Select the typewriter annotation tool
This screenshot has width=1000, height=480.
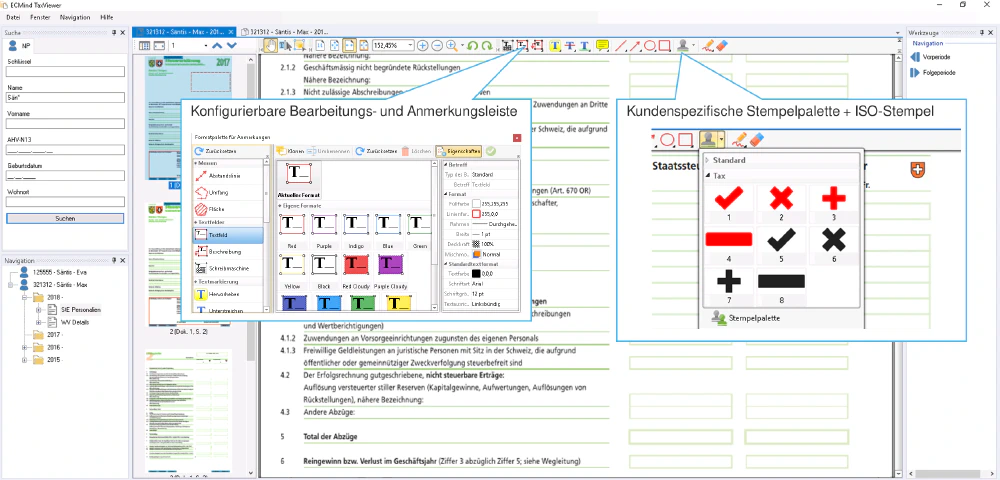(x=508, y=45)
